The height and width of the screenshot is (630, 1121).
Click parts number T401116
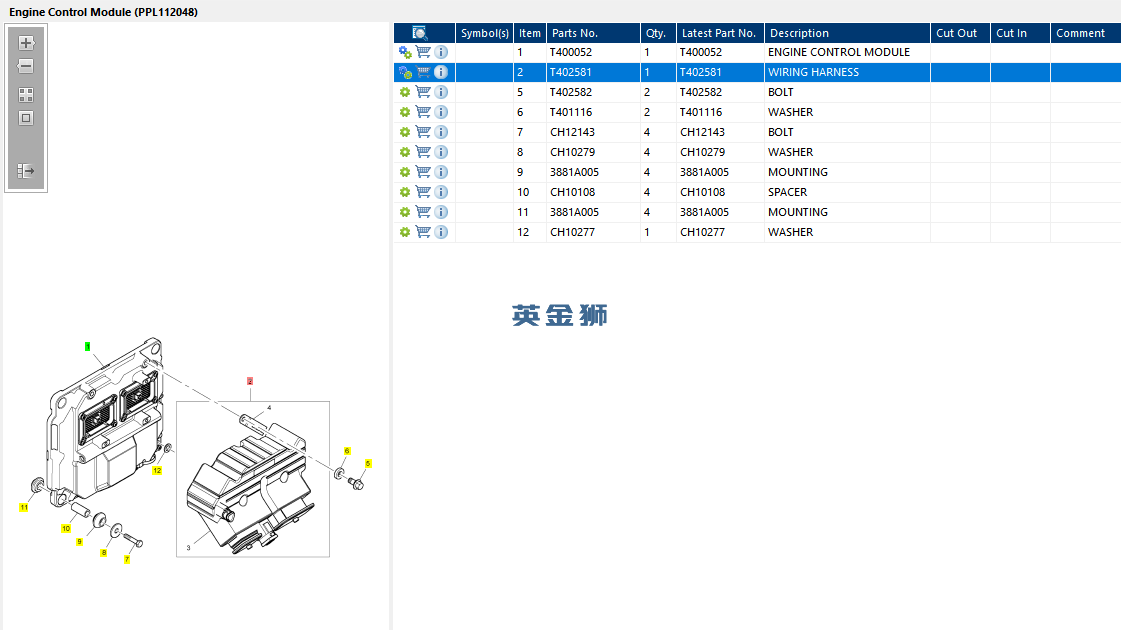point(571,112)
